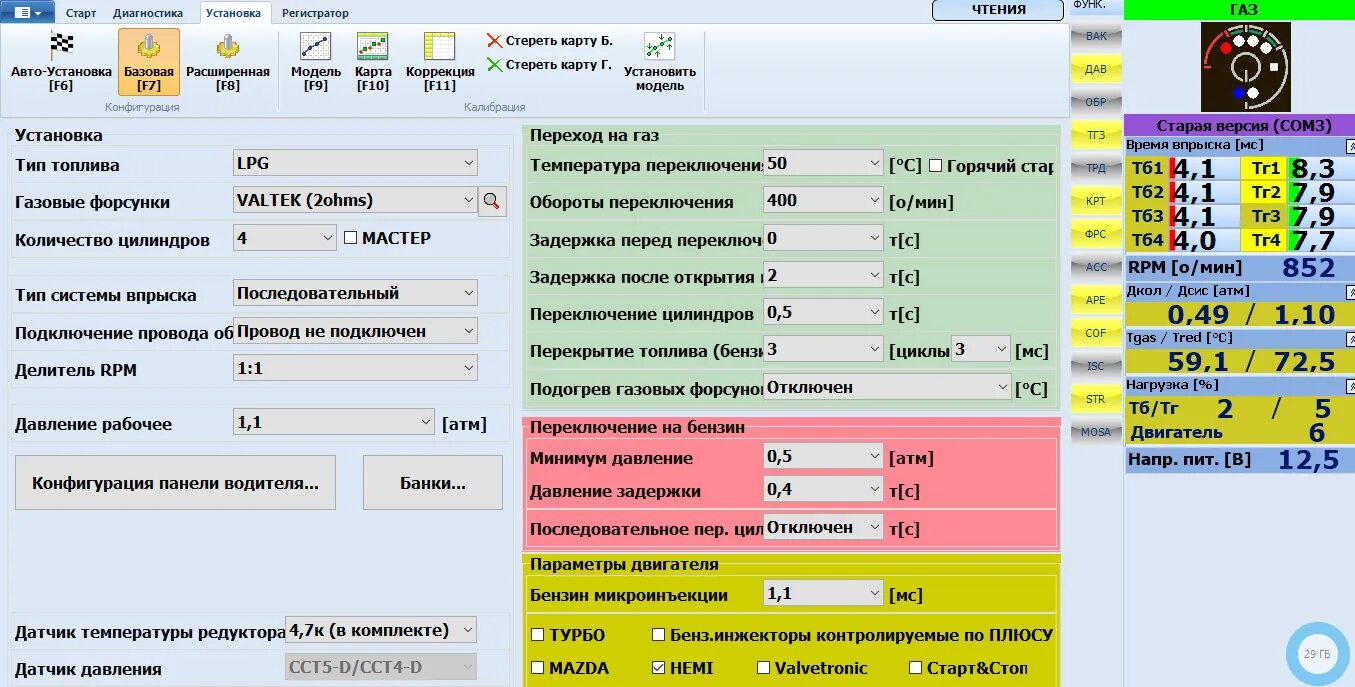Click the APE indicator button
Viewport: 1355px width, 687px height.
pyautogui.click(x=1096, y=300)
